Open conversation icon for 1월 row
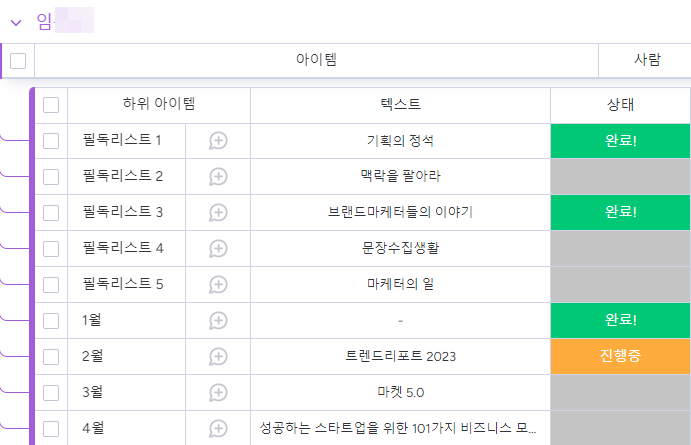 [218, 321]
